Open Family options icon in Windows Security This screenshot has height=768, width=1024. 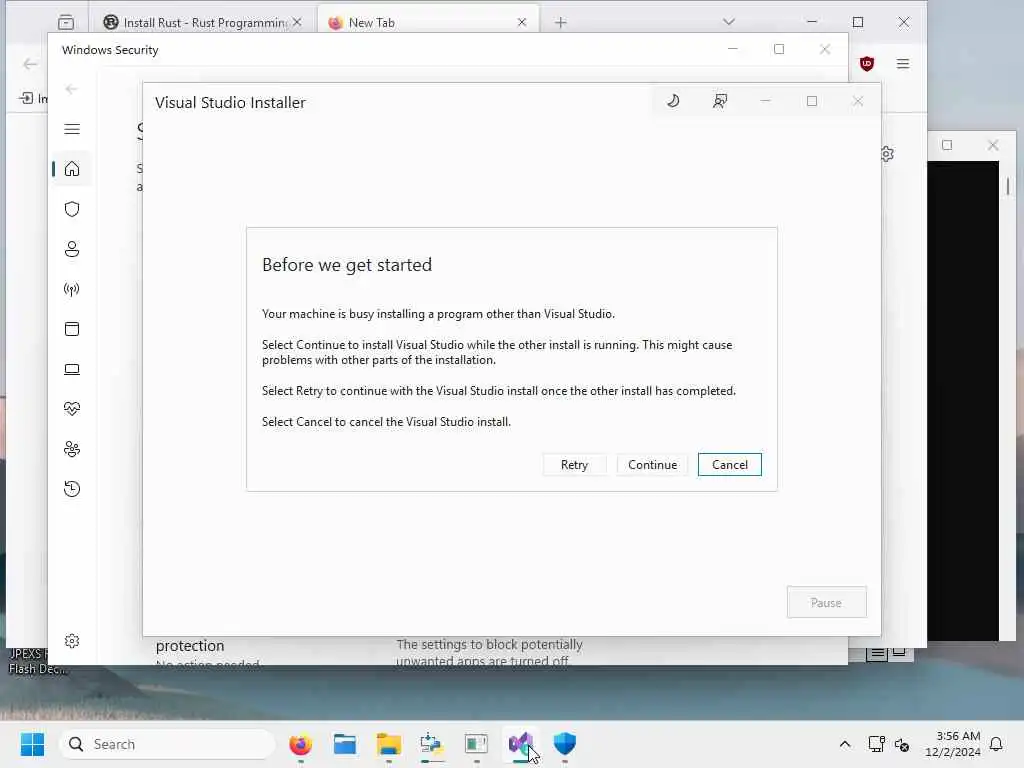(72, 449)
